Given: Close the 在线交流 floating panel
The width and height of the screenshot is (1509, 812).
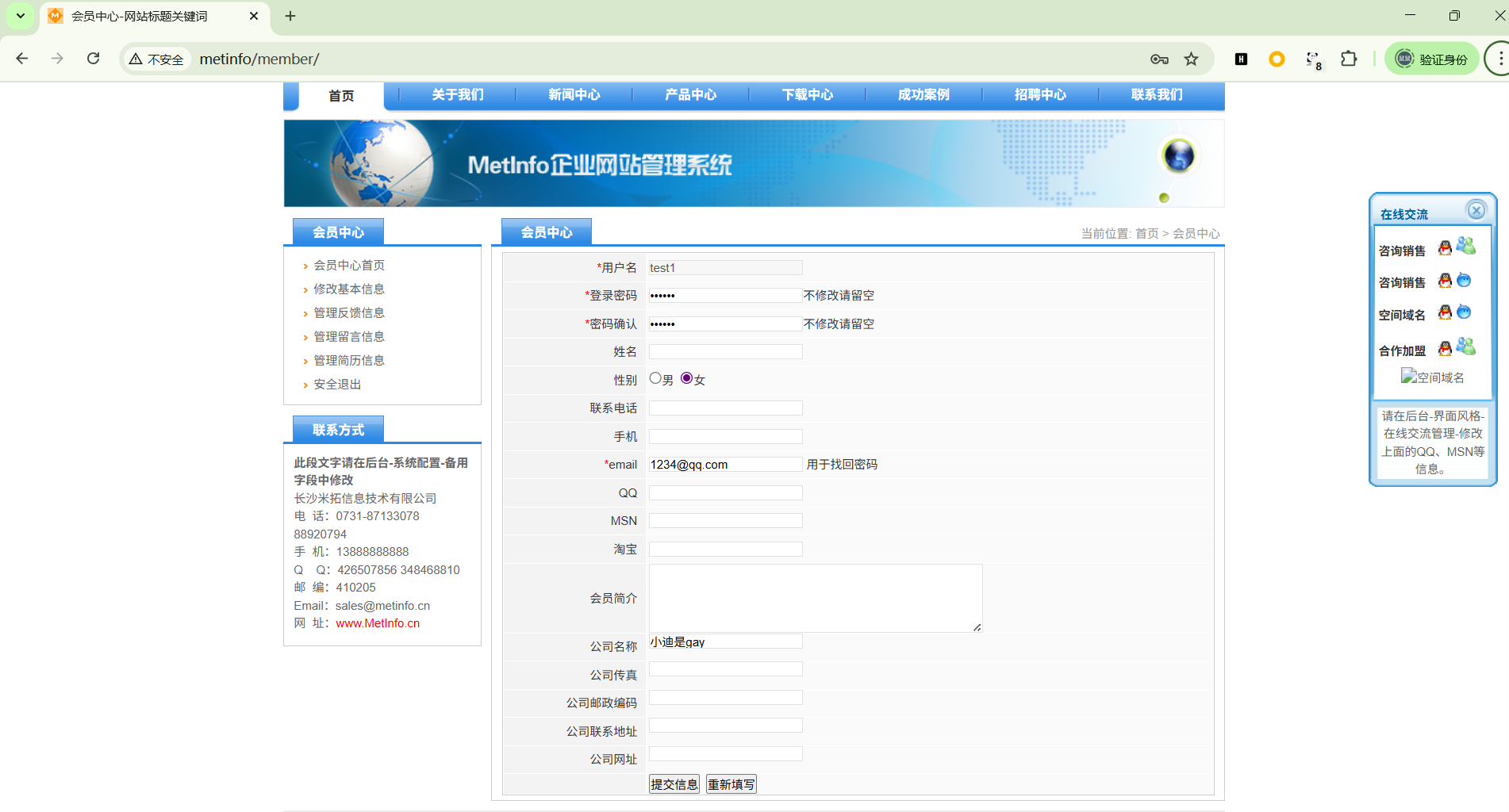Looking at the screenshot, I should 1476,210.
